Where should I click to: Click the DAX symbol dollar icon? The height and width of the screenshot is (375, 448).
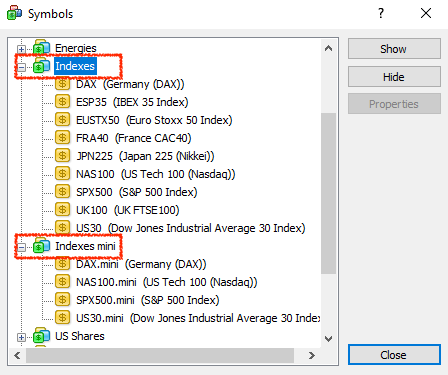click(x=62, y=84)
